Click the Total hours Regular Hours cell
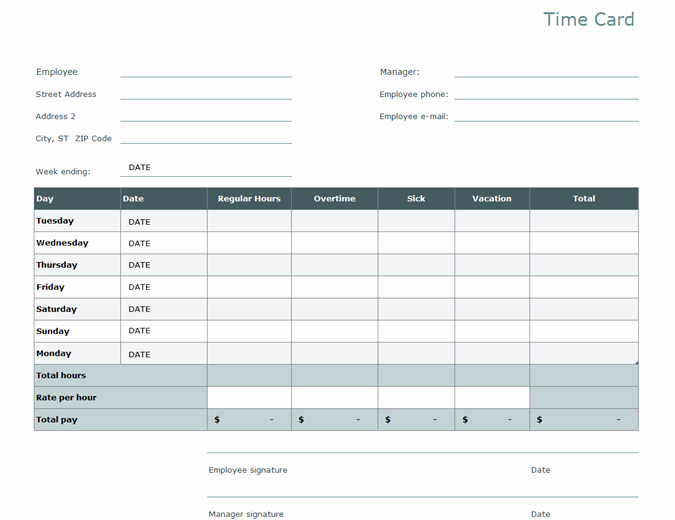The height and width of the screenshot is (520, 675). coord(249,375)
